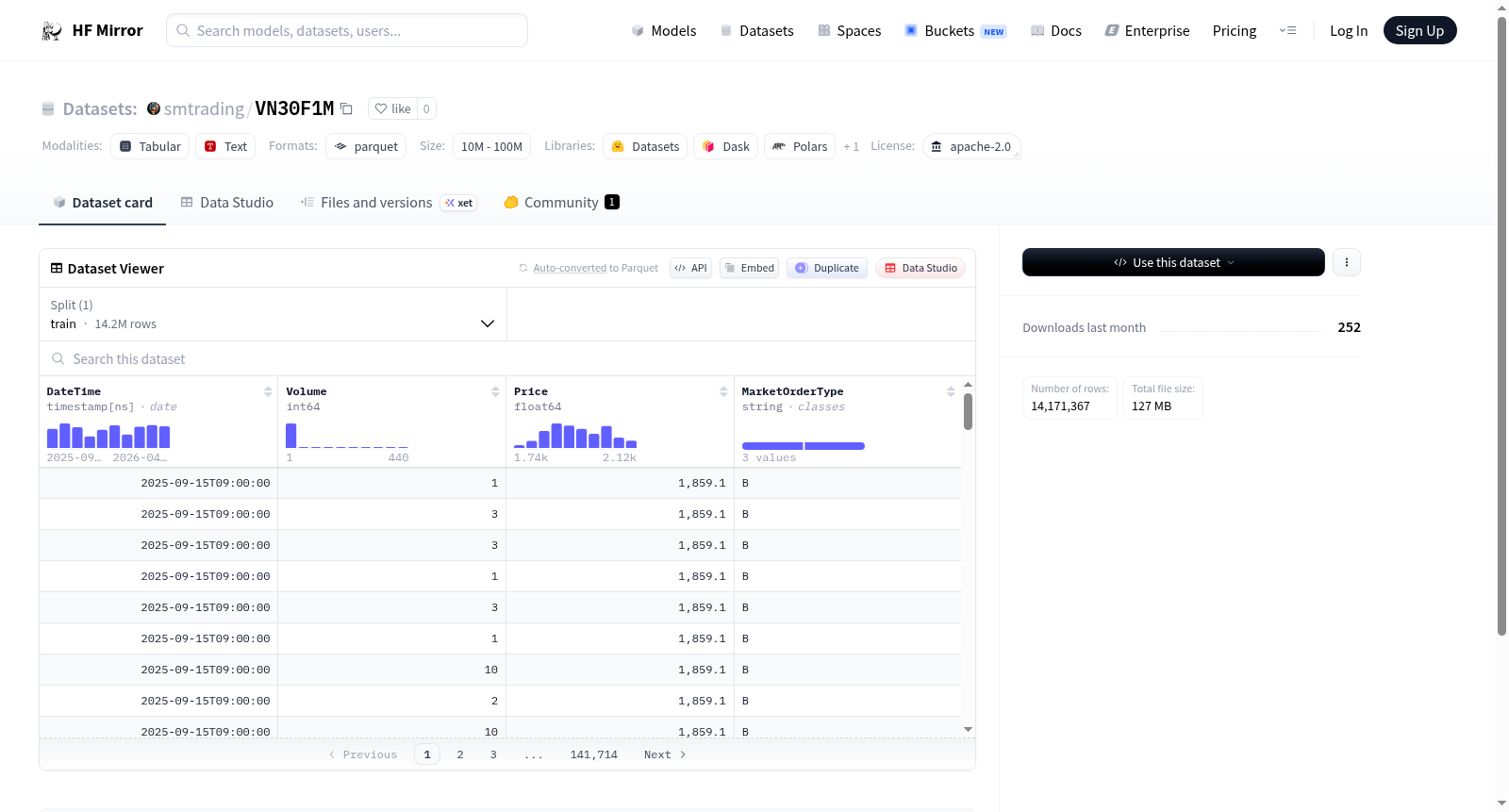
Task: Go to Models in the navigation
Action: click(664, 30)
